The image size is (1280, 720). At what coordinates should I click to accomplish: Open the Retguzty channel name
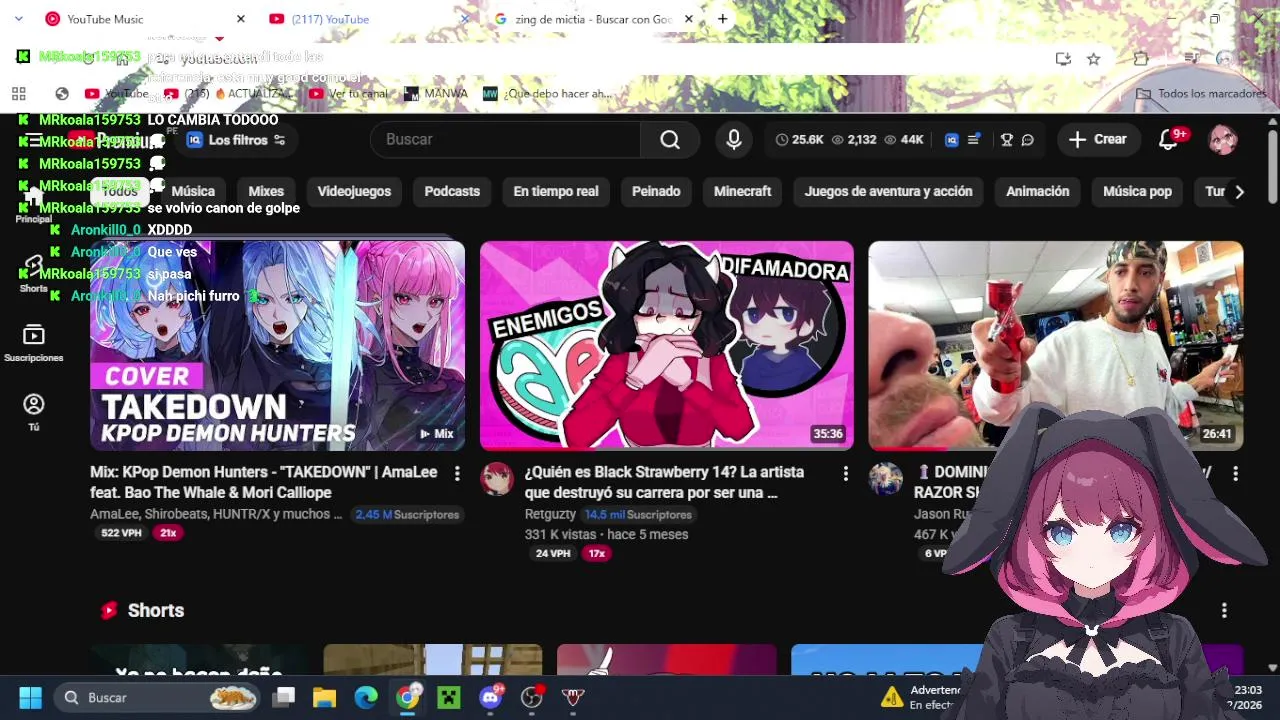550,514
